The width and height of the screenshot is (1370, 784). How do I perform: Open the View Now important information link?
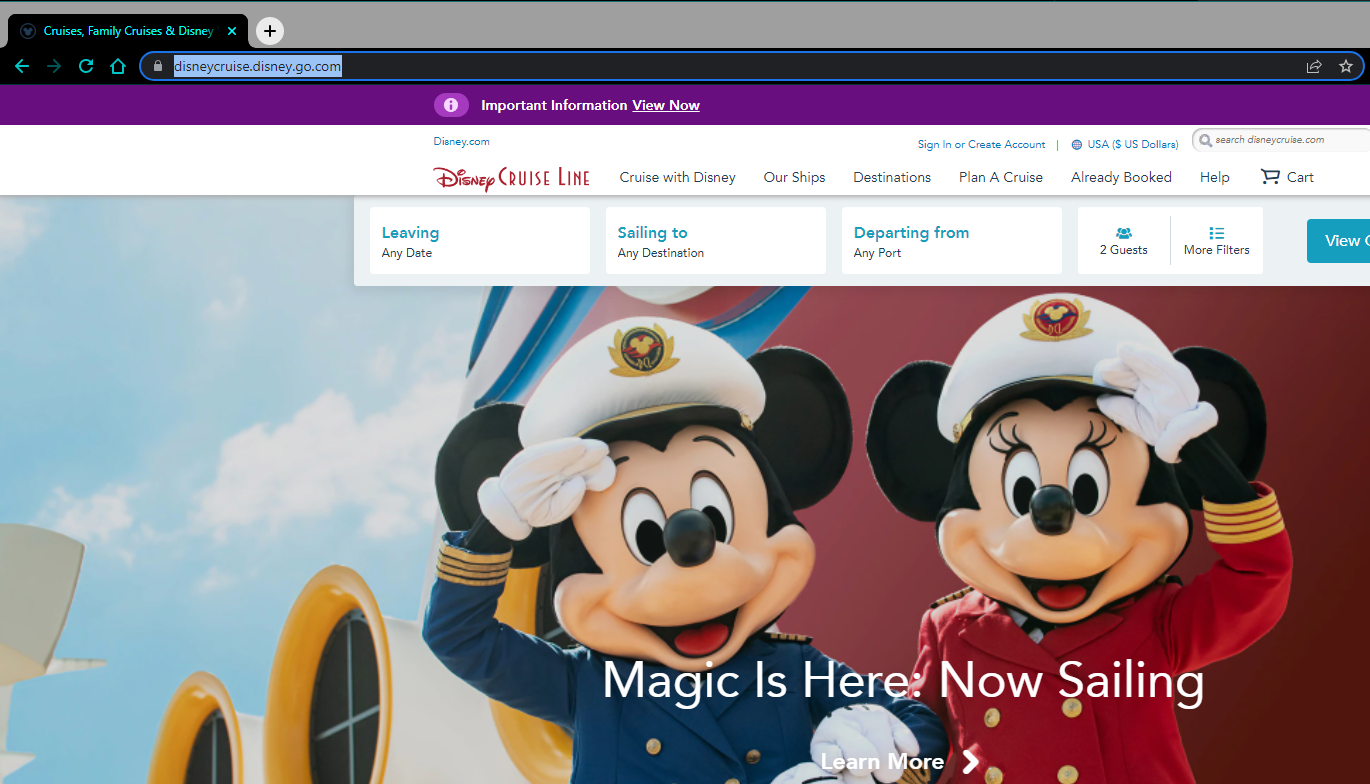[x=666, y=105]
